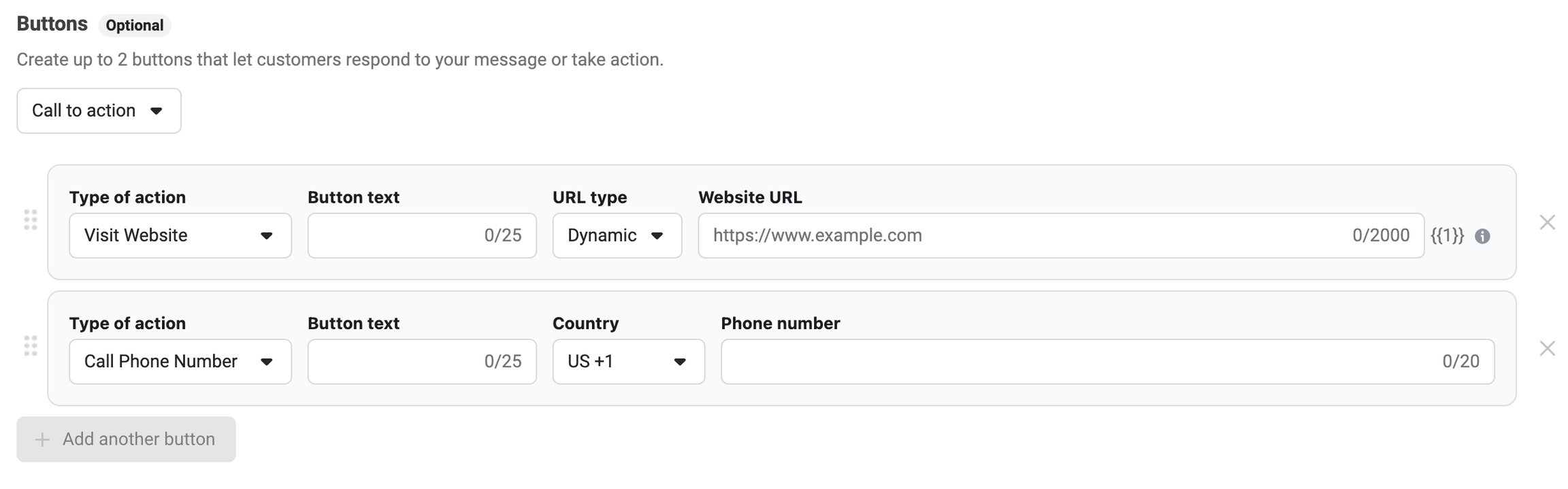Click drag handle of Visit Website row
The width and height of the screenshot is (1568, 489).
pos(31,220)
